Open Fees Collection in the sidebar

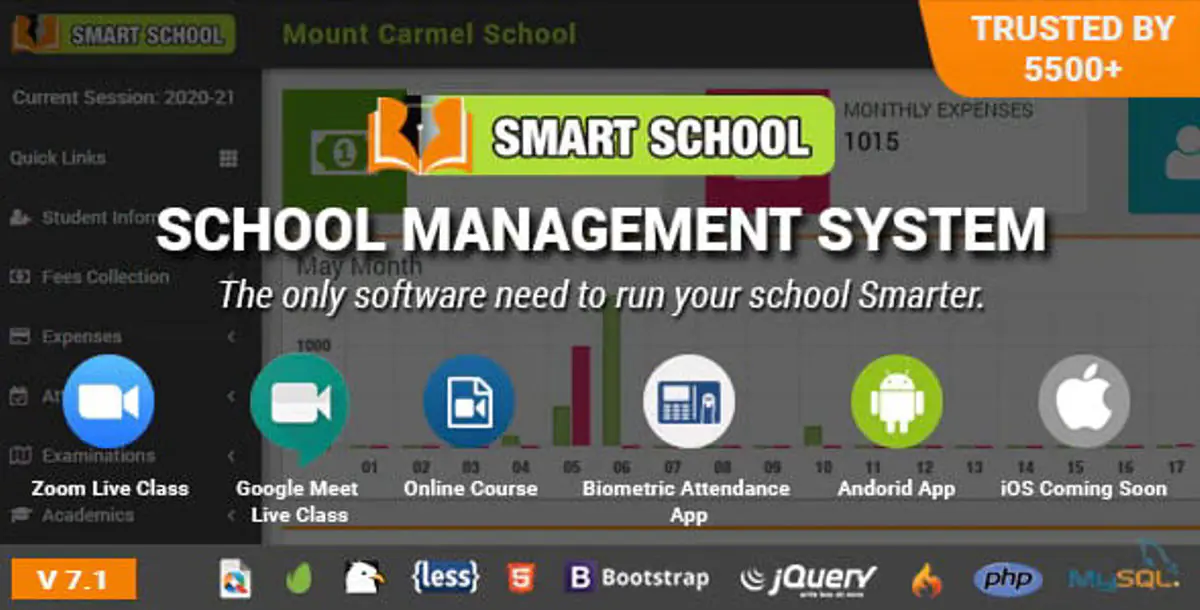[x=105, y=277]
